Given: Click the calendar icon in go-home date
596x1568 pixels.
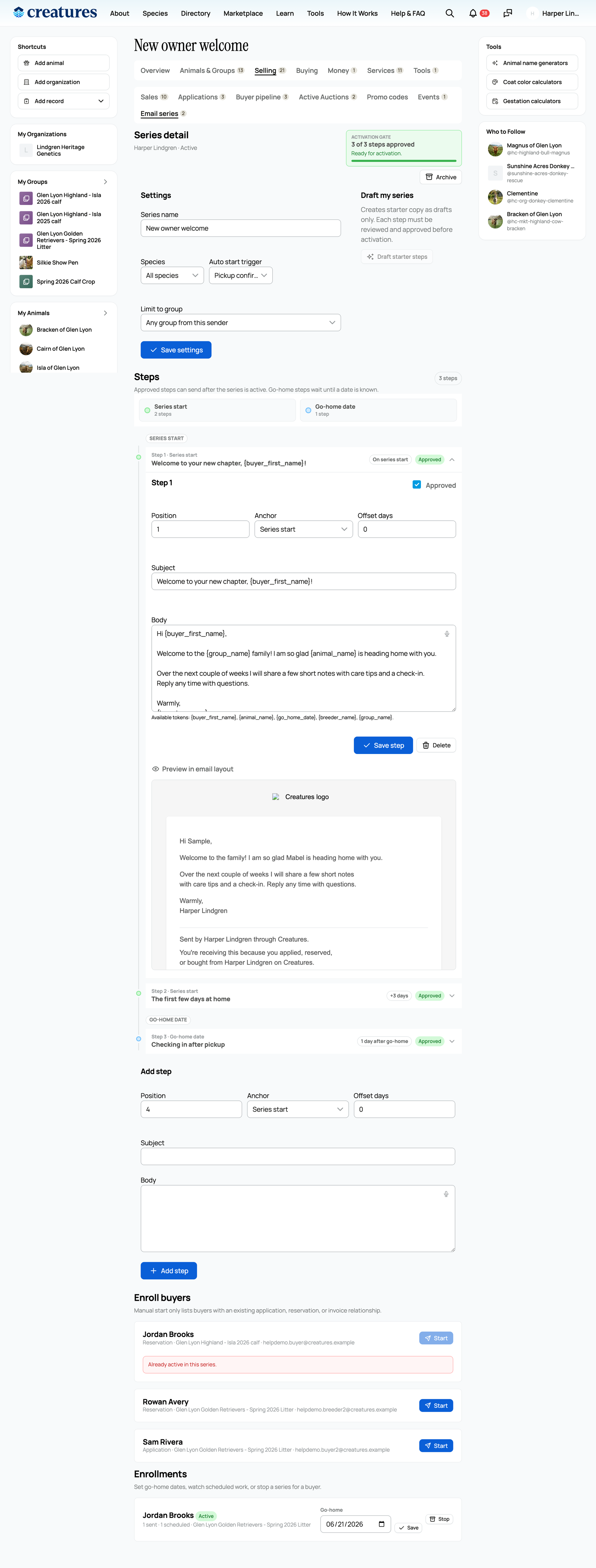Looking at the screenshot, I should 381,1524.
